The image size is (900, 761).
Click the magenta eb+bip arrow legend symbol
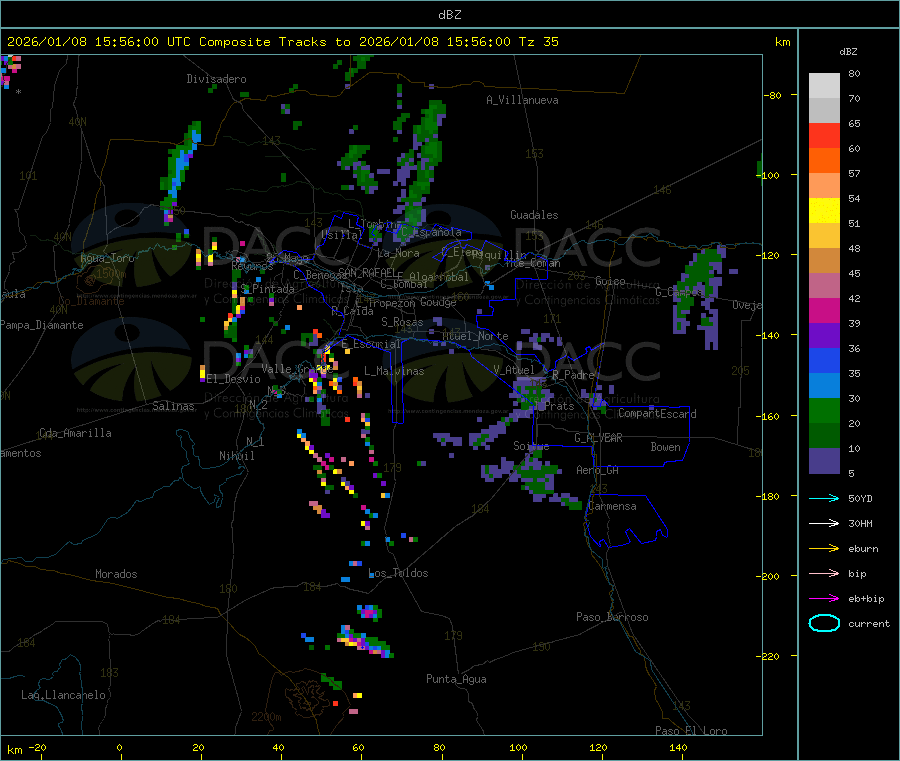pos(824,599)
